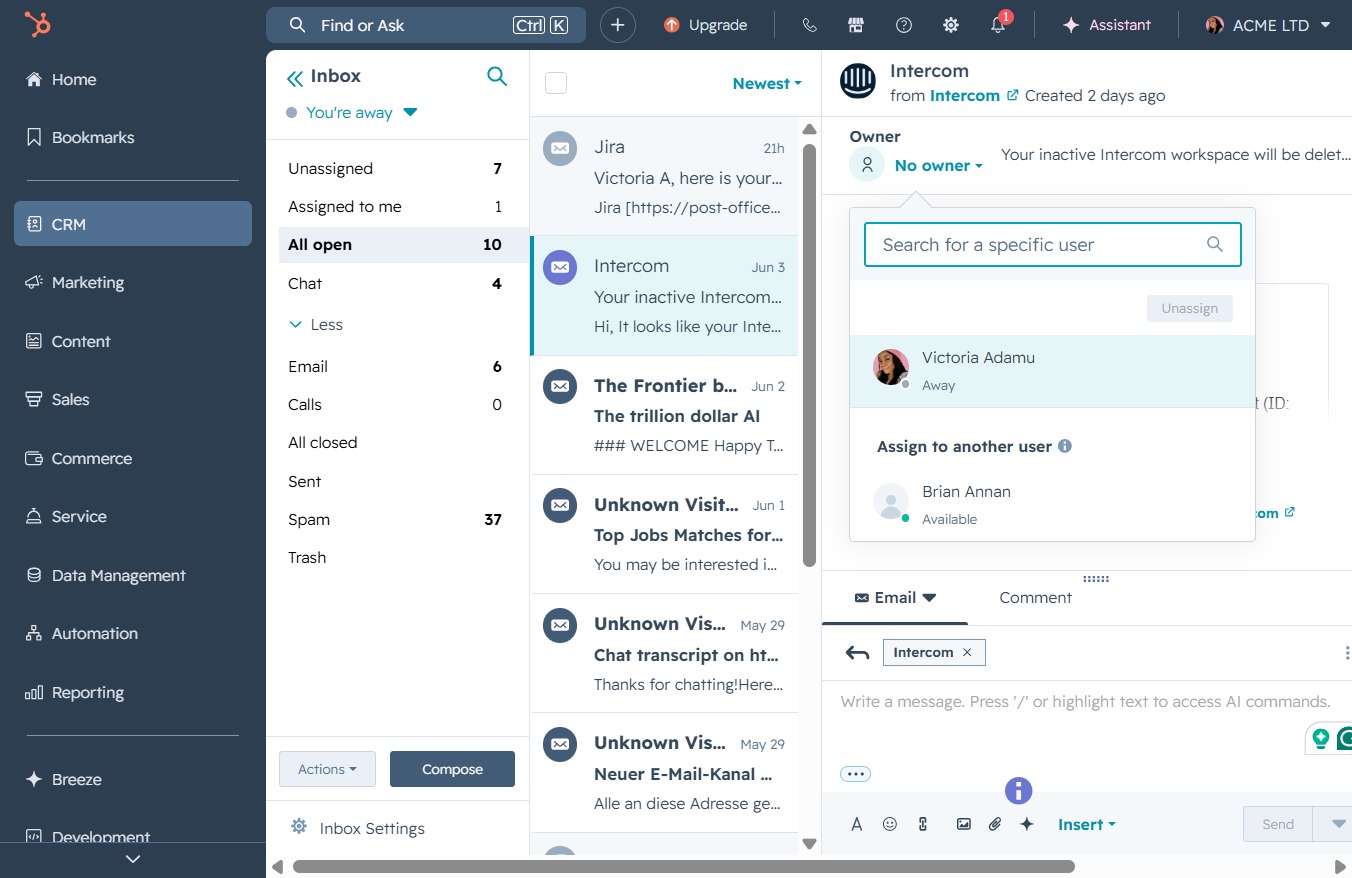Insert an image into the email
The width and height of the screenshot is (1352, 878).
coord(964,824)
